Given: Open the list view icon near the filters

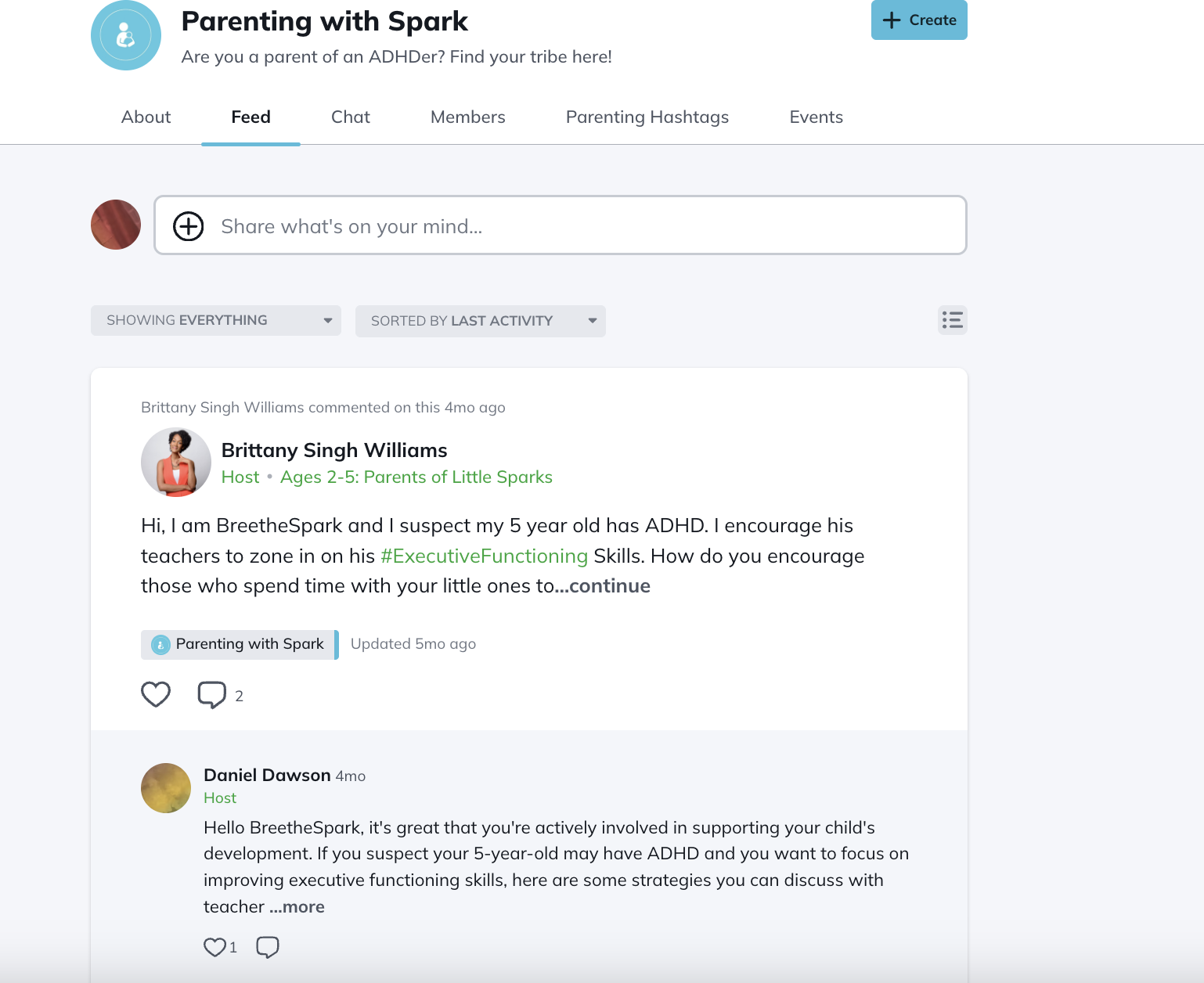Looking at the screenshot, I should pos(952,320).
